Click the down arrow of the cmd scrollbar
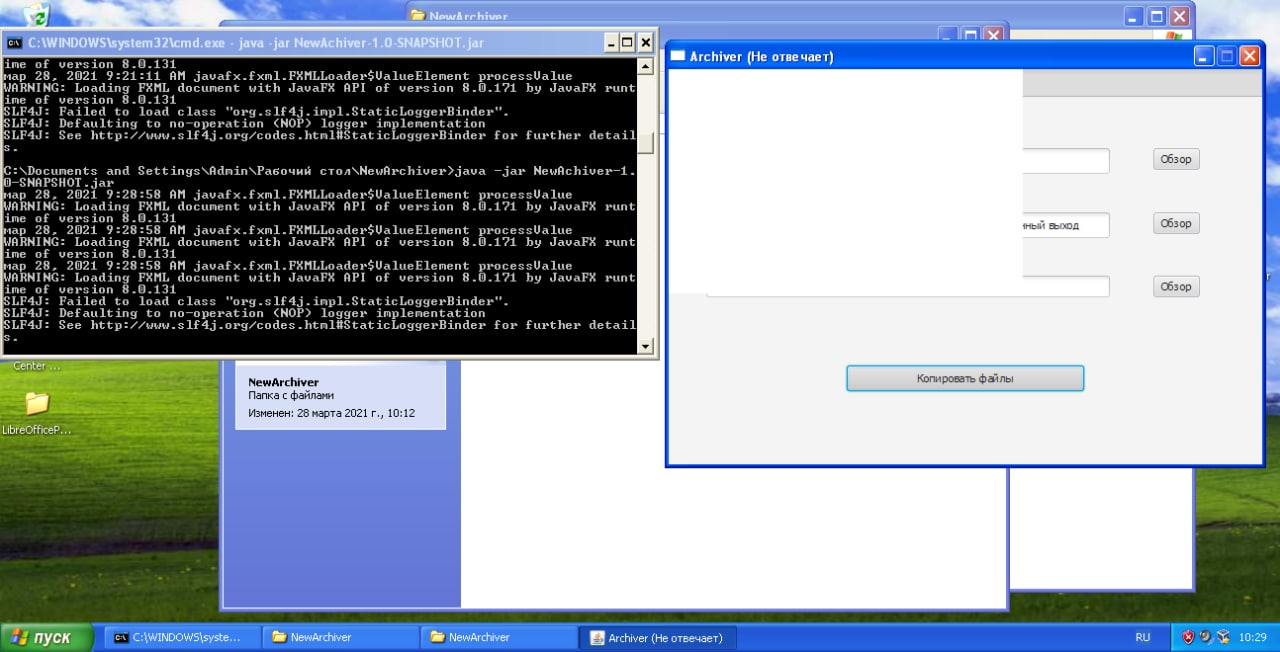This screenshot has height=652, width=1280. point(645,346)
